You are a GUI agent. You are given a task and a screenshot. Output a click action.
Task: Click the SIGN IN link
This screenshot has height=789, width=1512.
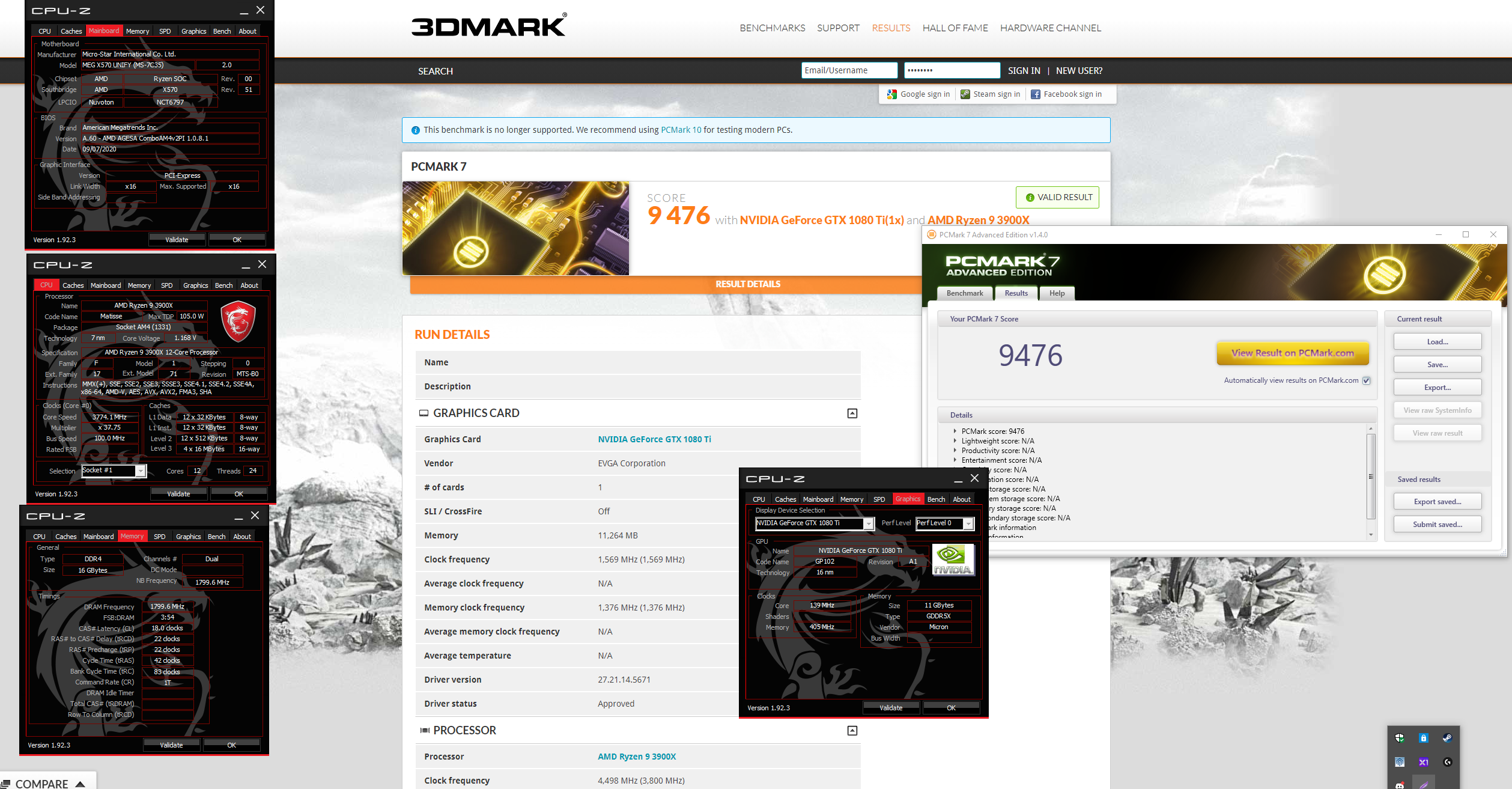click(x=1024, y=71)
